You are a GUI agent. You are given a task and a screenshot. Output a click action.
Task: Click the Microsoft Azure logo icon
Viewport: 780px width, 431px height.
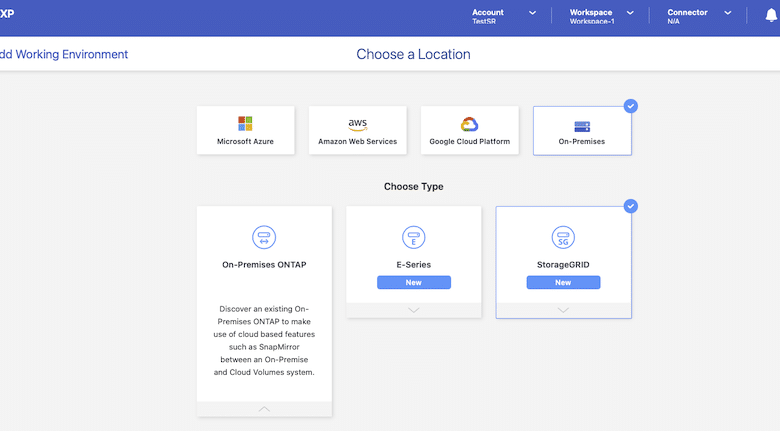pyautogui.click(x=245, y=123)
